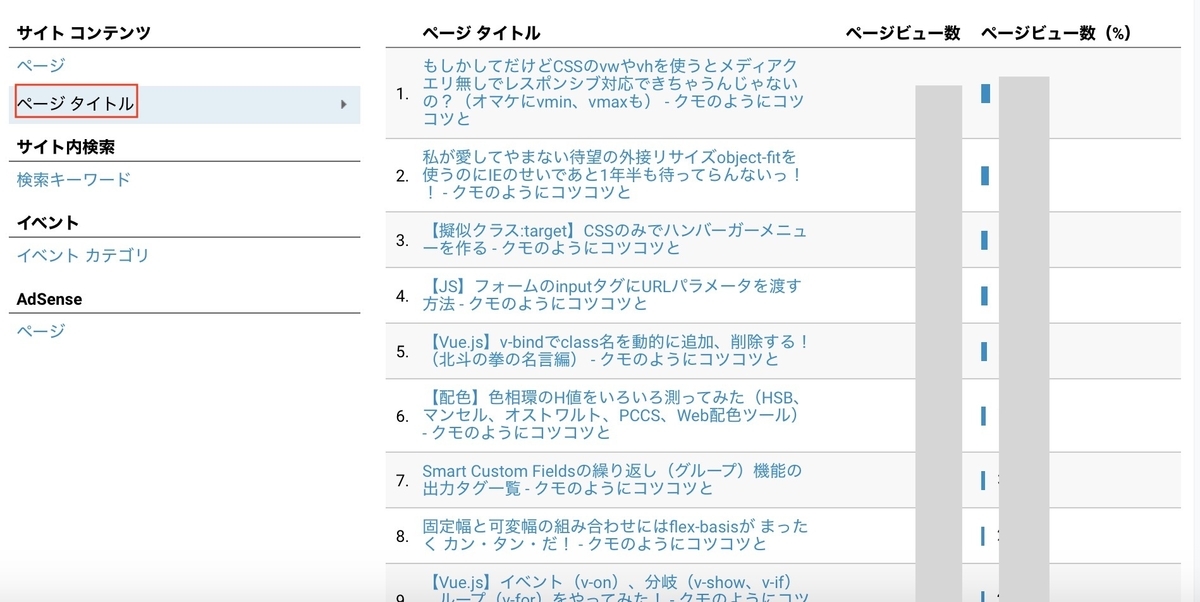Click the AdSense section heading
The image size is (1200, 602).
pos(50,299)
